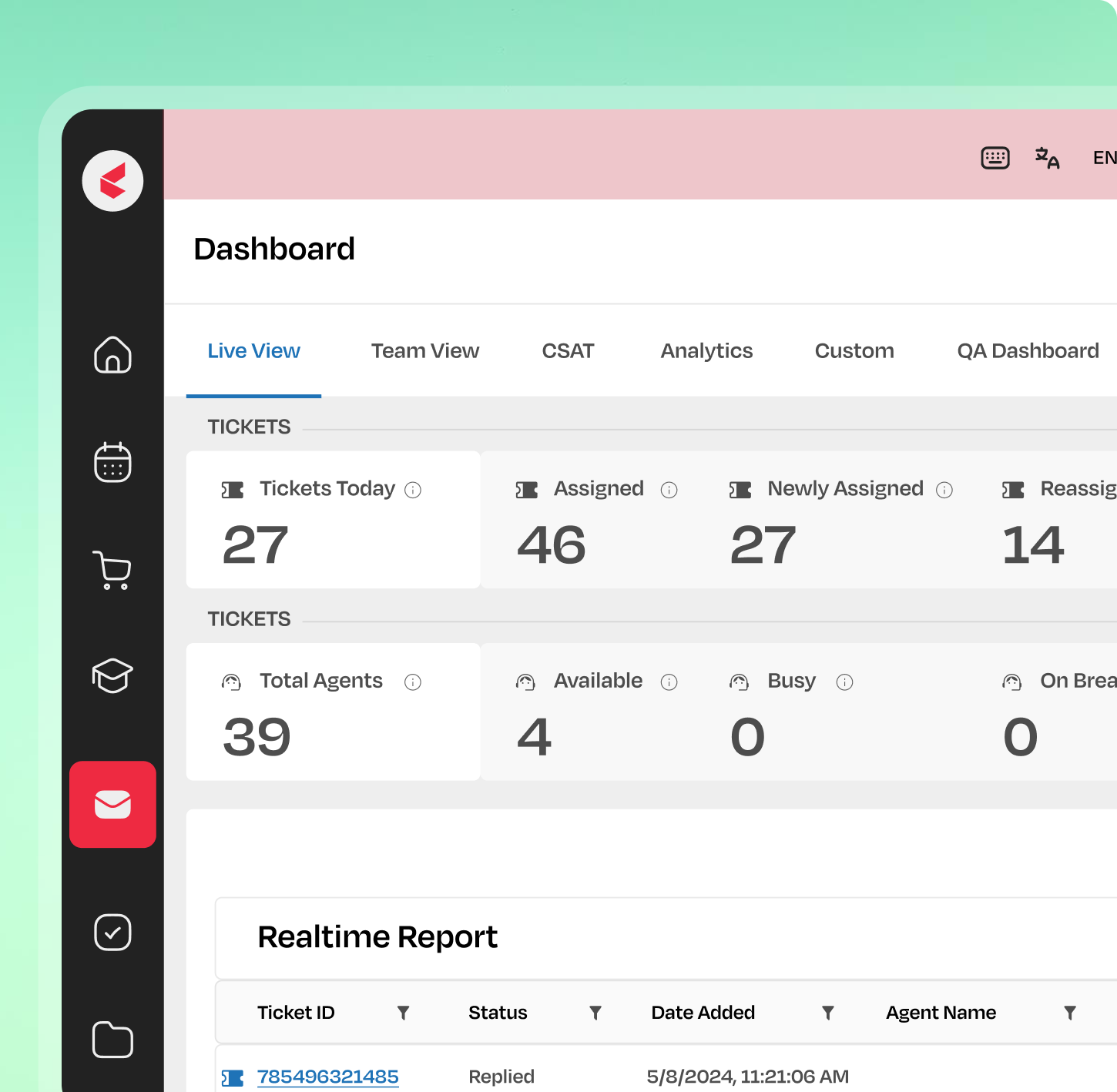The width and height of the screenshot is (1117, 1092).
Task: Switch to the Custom tab
Action: click(854, 351)
